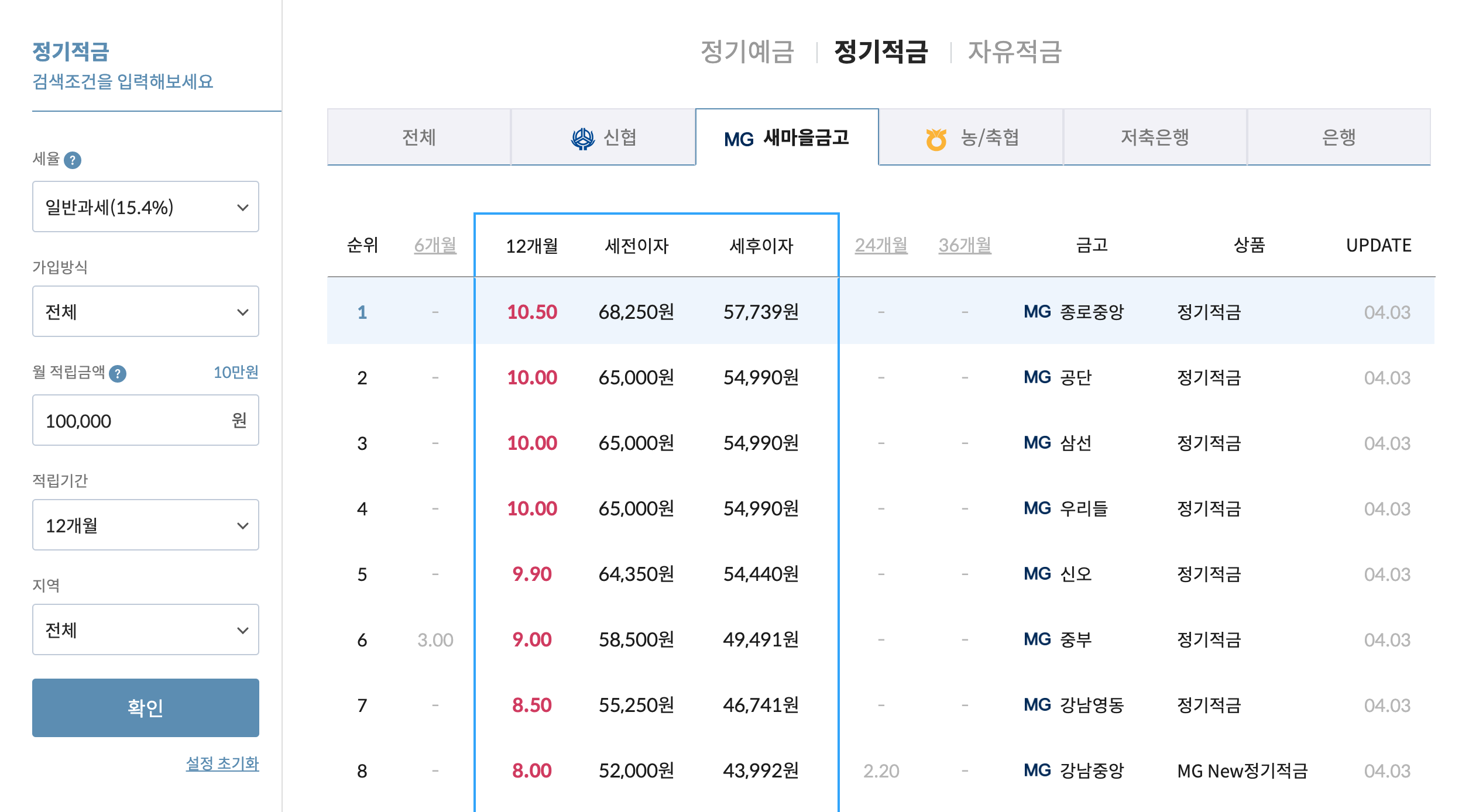Open the 세율 help question mark icon
The image size is (1462, 812).
point(73,160)
